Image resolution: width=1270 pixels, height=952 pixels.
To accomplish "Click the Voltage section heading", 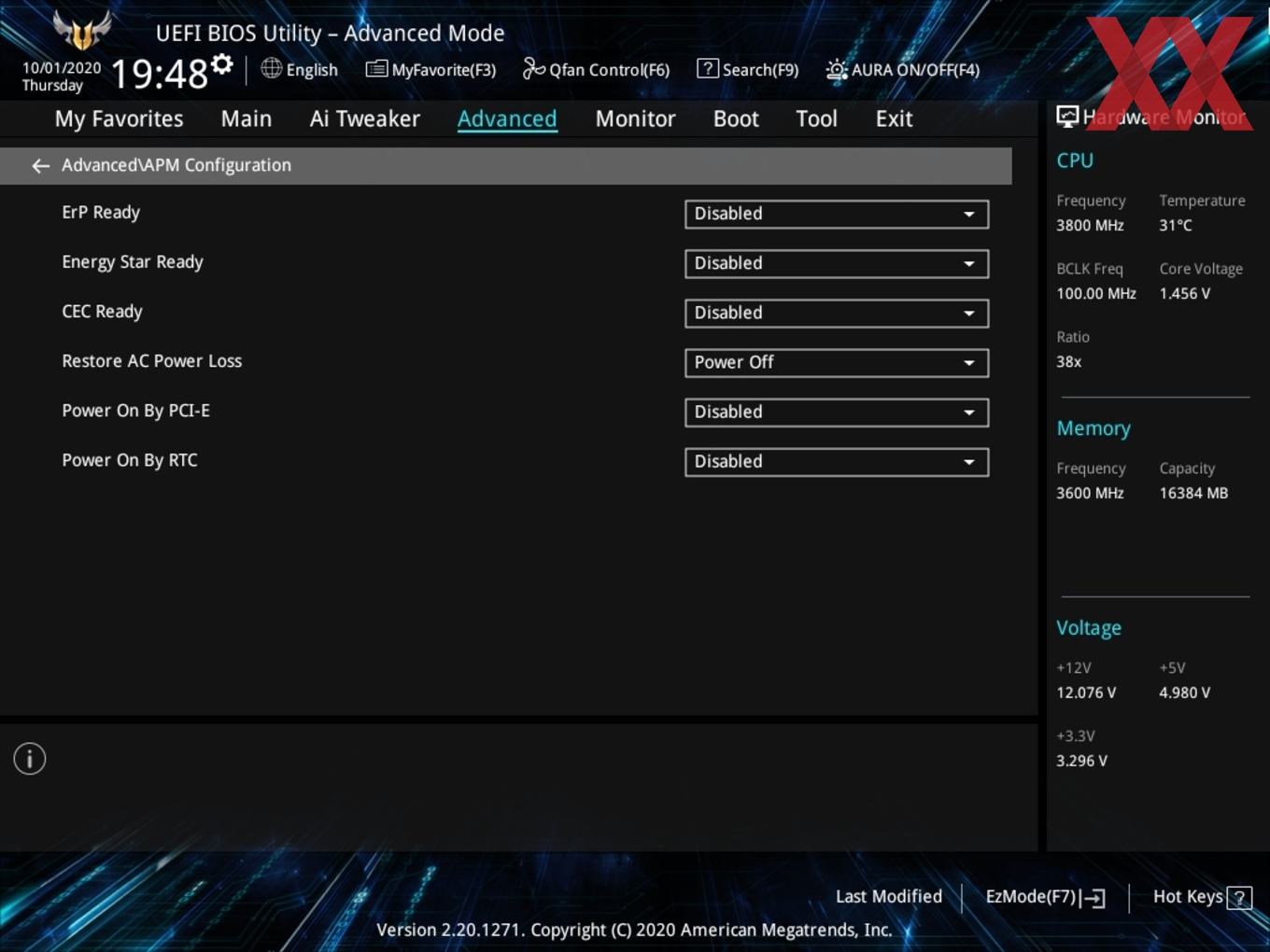I will point(1089,628).
